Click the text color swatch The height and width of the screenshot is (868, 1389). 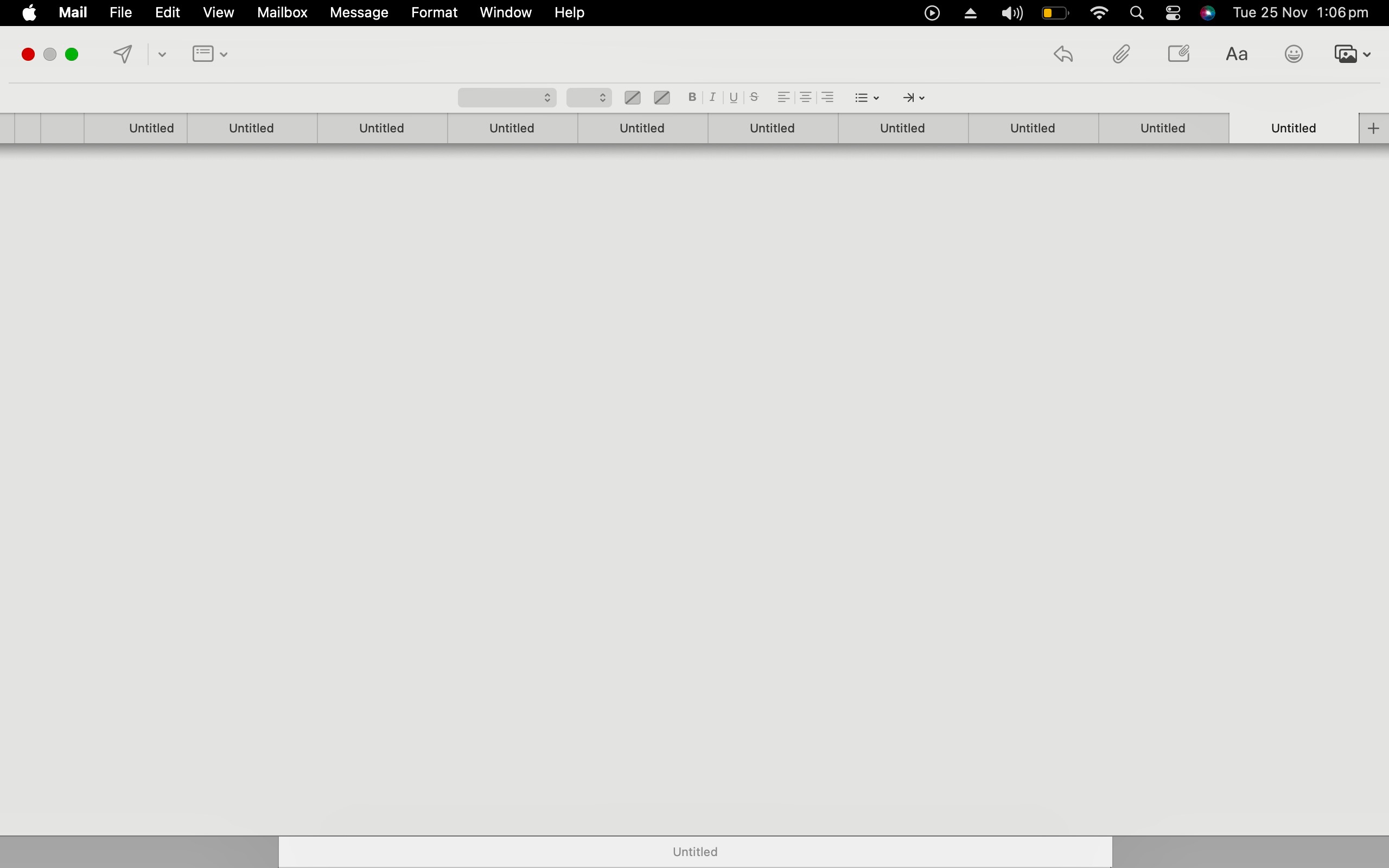pyautogui.click(x=633, y=98)
